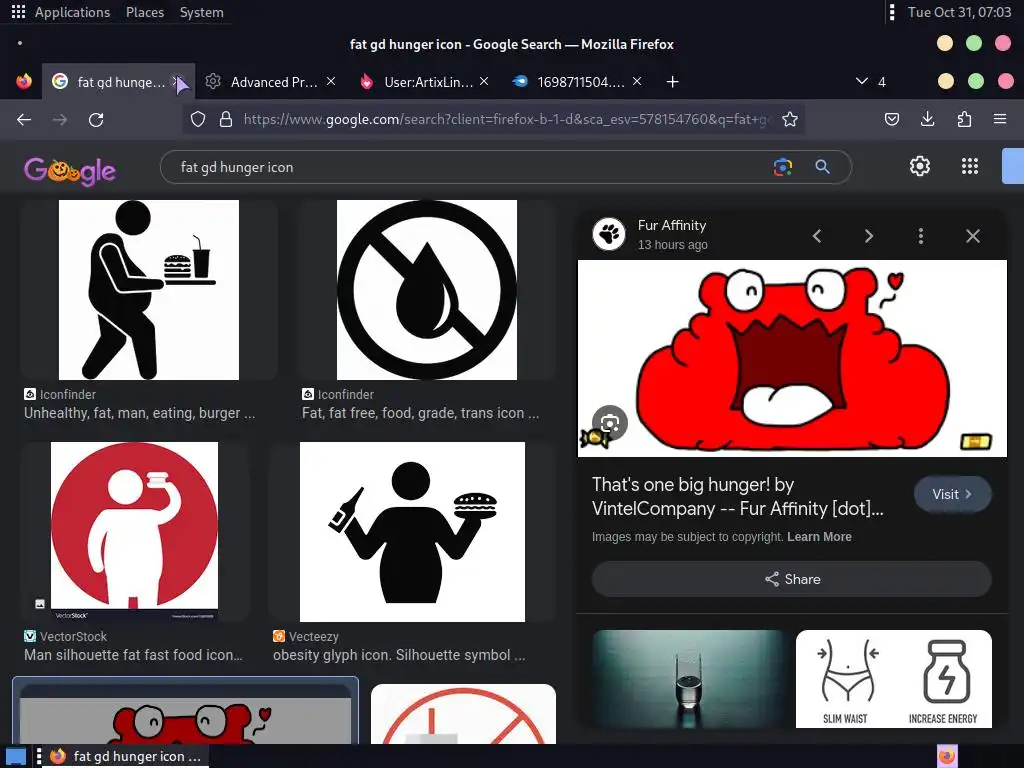Viewport: 1024px width, 768px height.
Task: Click the Google Lens search by image icon
Action: [782, 167]
